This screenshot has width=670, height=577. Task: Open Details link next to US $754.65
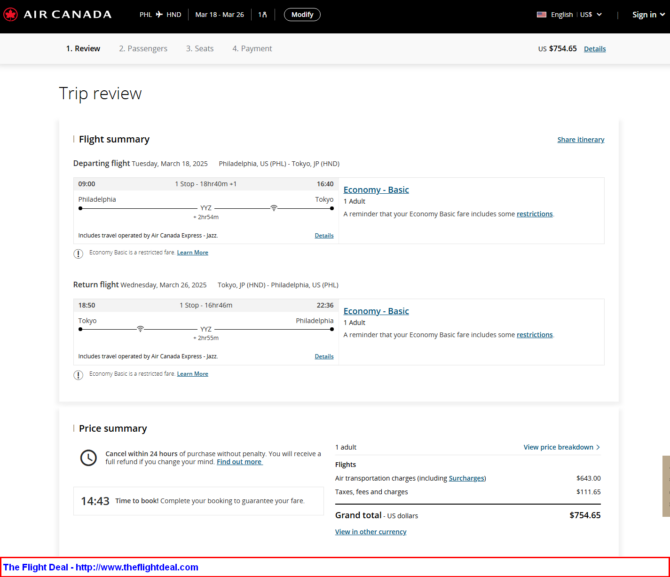tap(595, 49)
